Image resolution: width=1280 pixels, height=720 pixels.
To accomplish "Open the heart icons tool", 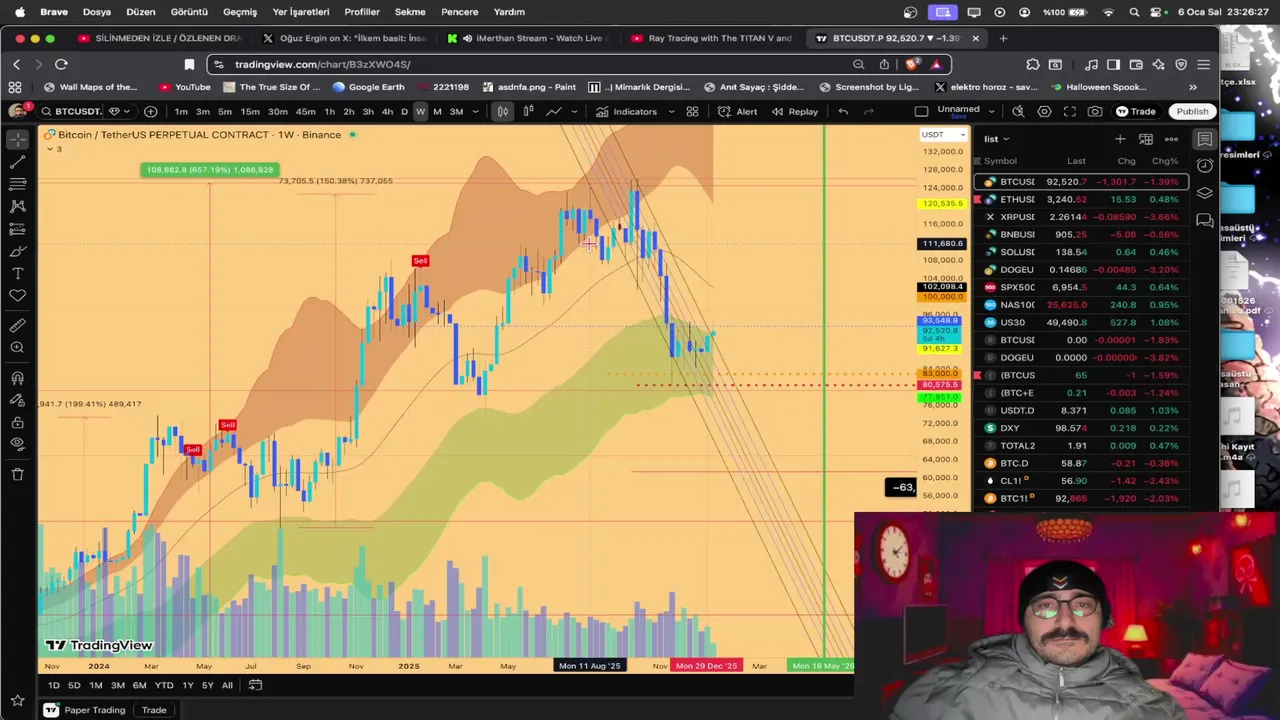I will click(x=17, y=296).
